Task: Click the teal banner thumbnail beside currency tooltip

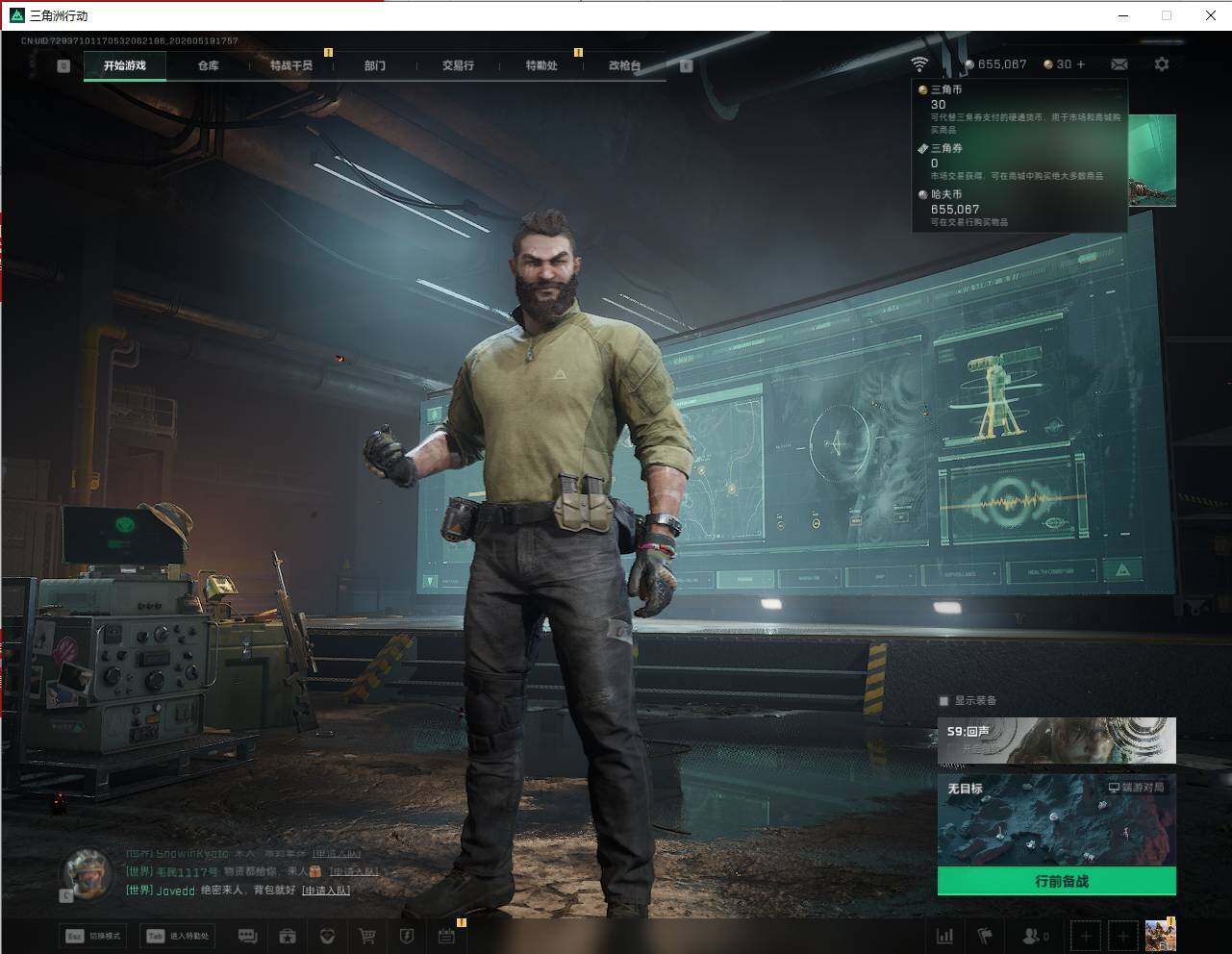Action: pyautogui.click(x=1152, y=160)
